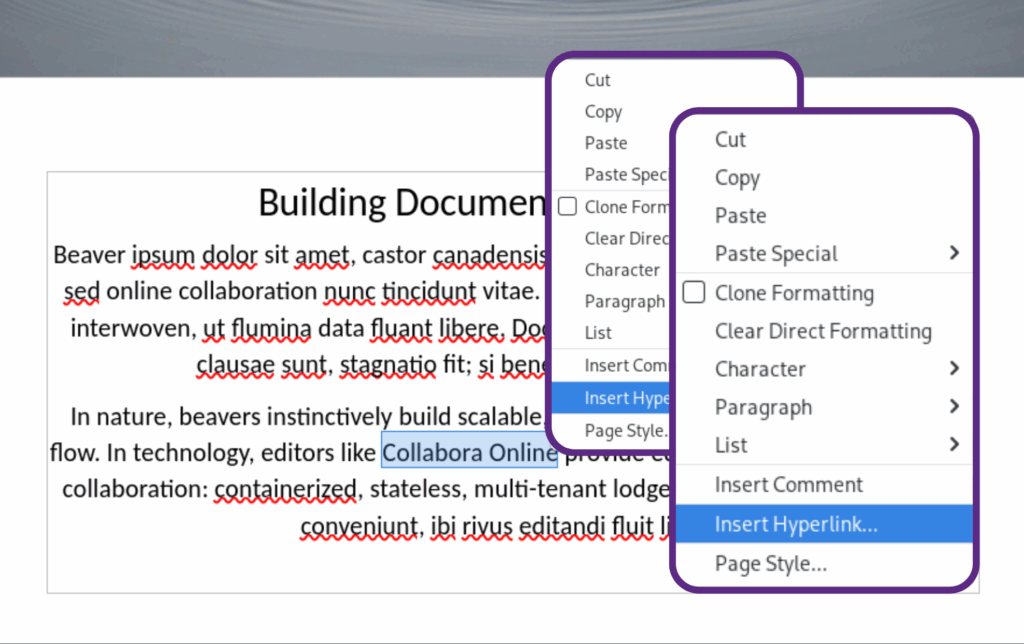Click Cut in the larger front menu
The image size is (1024, 644).
[x=731, y=140]
